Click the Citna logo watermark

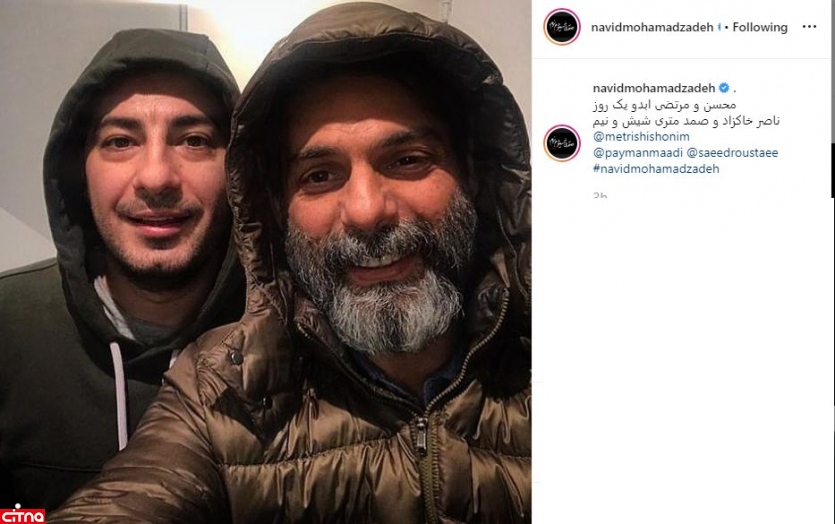22,514
